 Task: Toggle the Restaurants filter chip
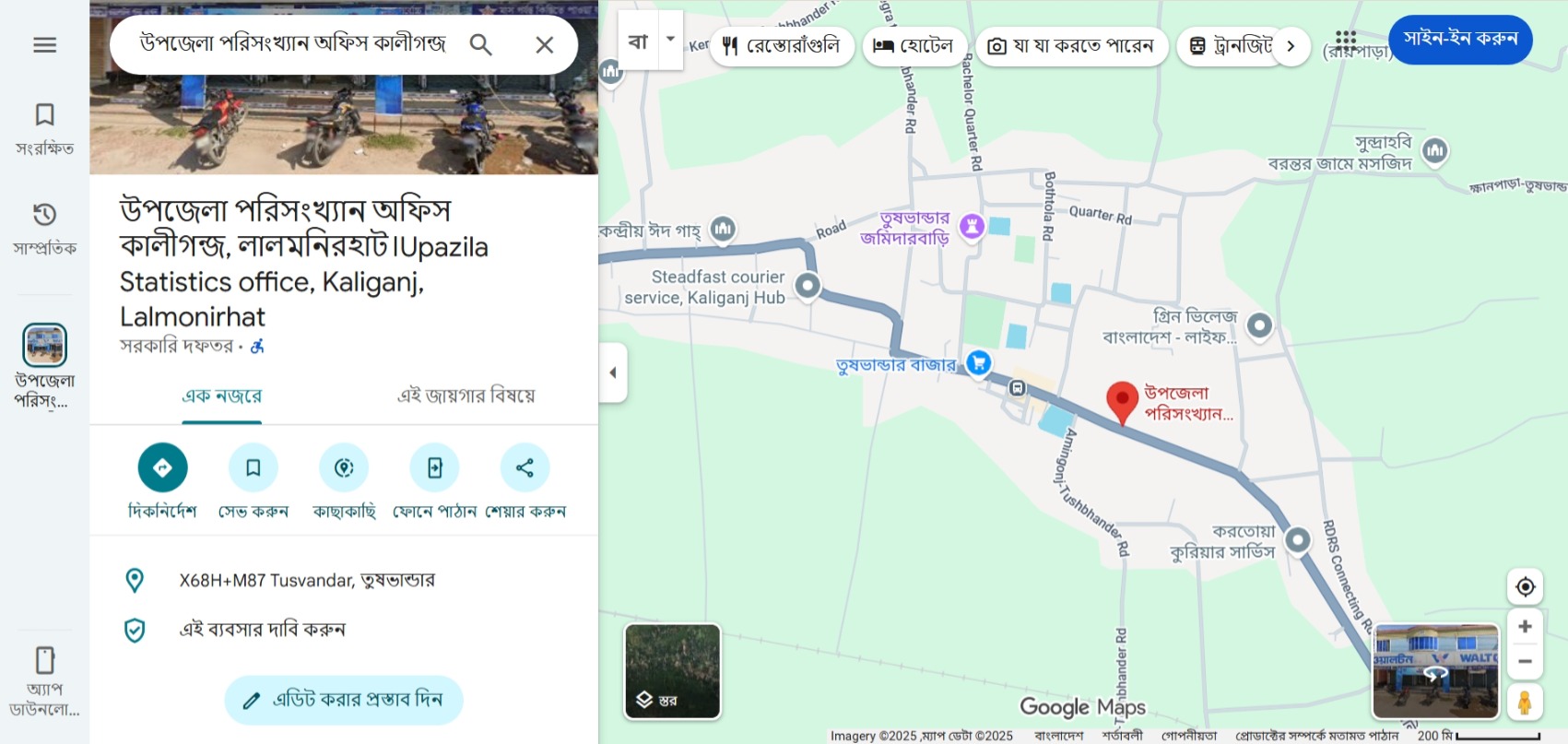point(782,46)
